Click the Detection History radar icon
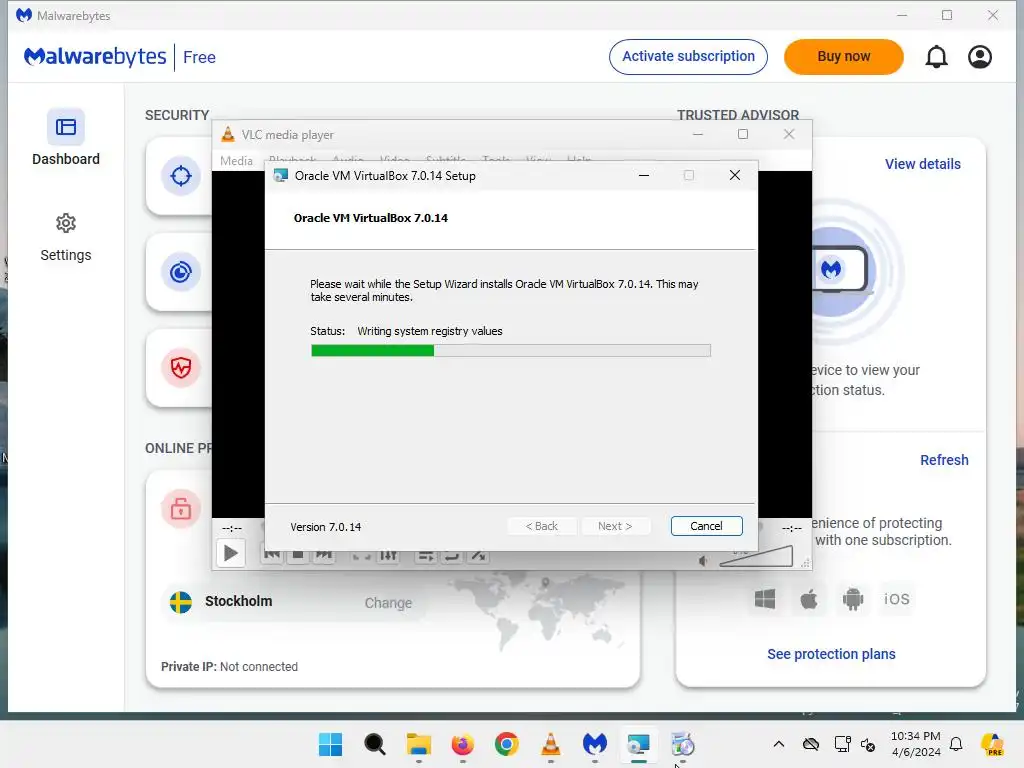The width and height of the screenshot is (1024, 768). click(x=181, y=272)
